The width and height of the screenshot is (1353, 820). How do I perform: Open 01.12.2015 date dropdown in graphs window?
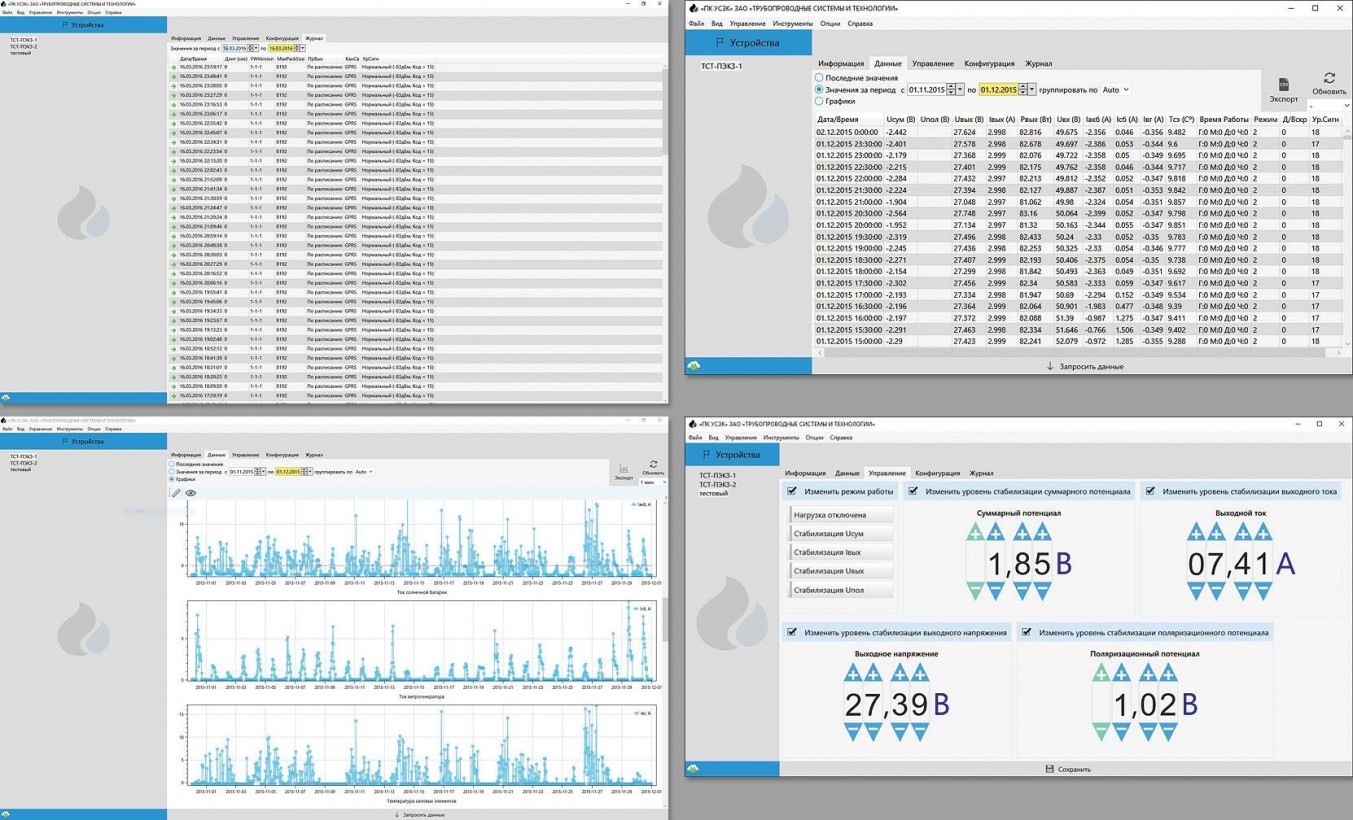coord(309,471)
